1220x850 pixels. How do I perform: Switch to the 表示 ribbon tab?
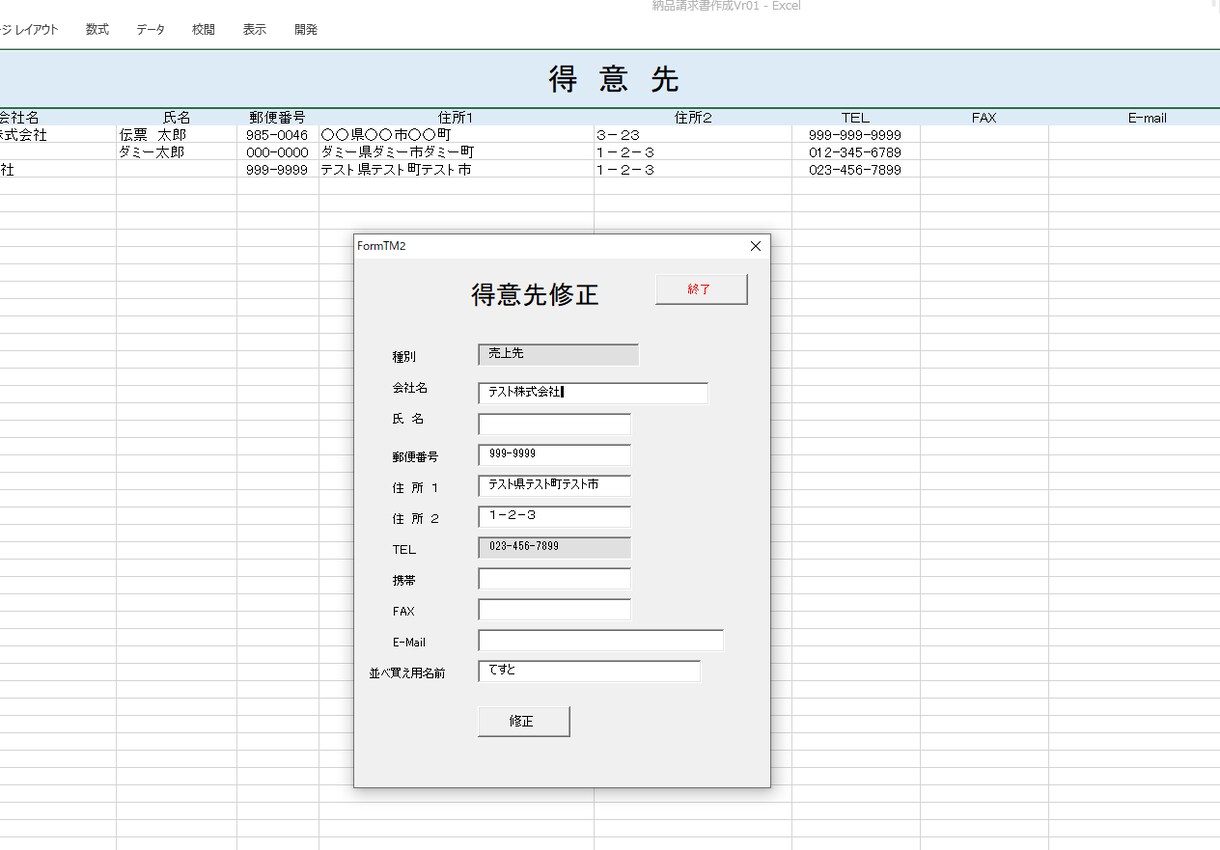pyautogui.click(x=255, y=30)
